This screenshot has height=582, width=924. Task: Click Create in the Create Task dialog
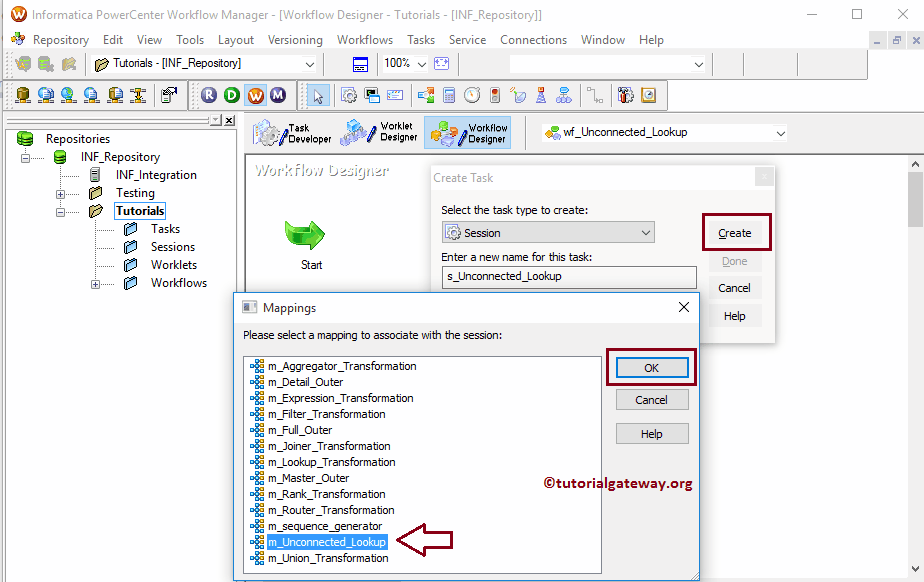(x=735, y=233)
